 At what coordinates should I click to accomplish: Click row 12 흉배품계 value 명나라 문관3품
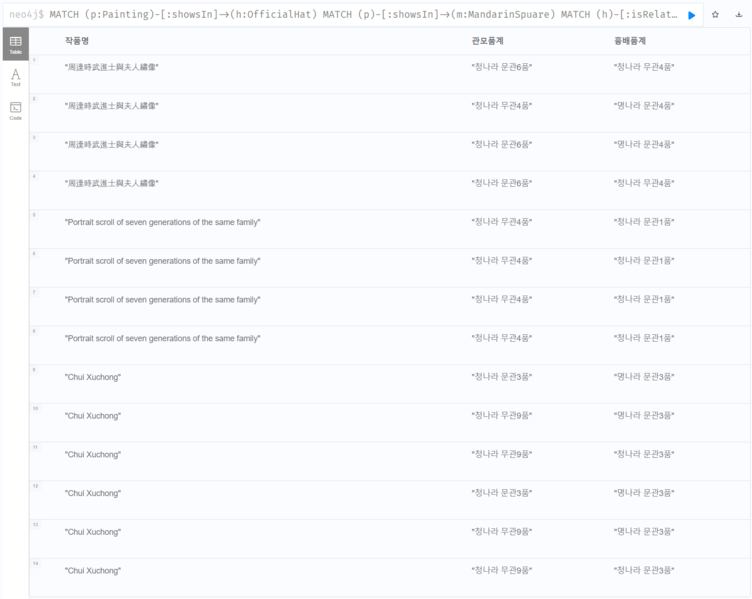coord(644,493)
